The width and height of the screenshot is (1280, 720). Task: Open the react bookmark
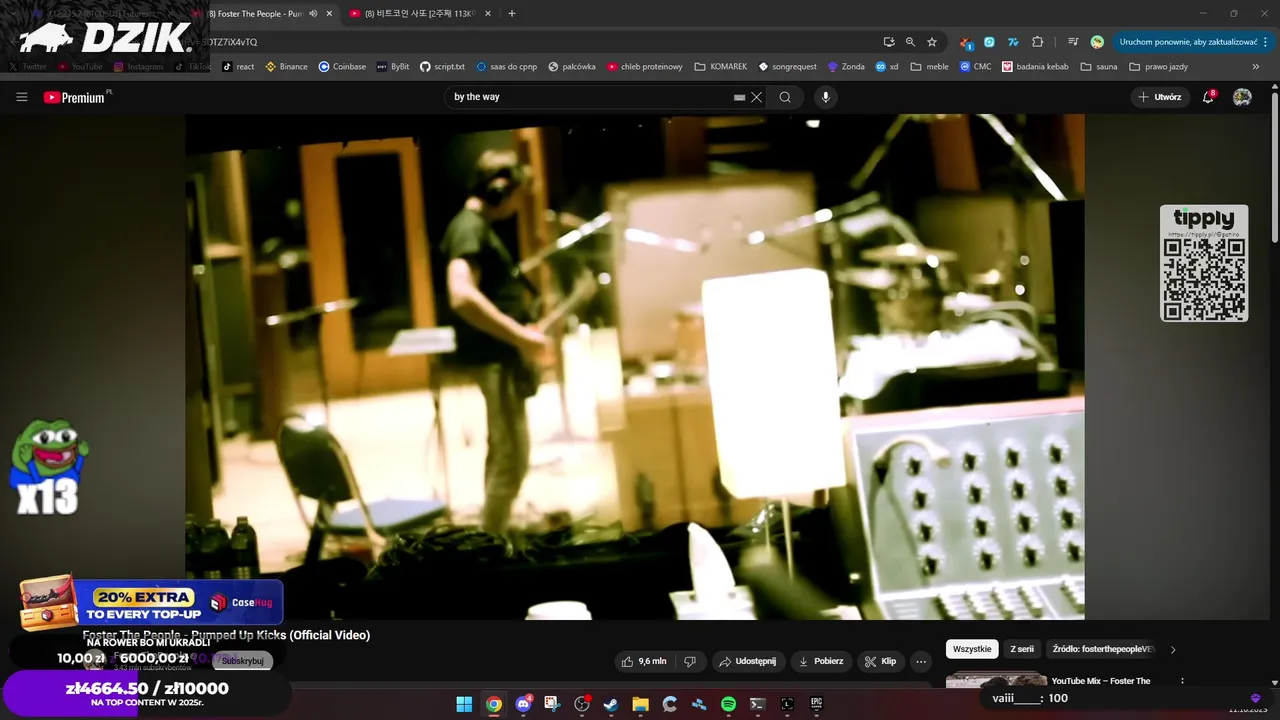[238, 67]
